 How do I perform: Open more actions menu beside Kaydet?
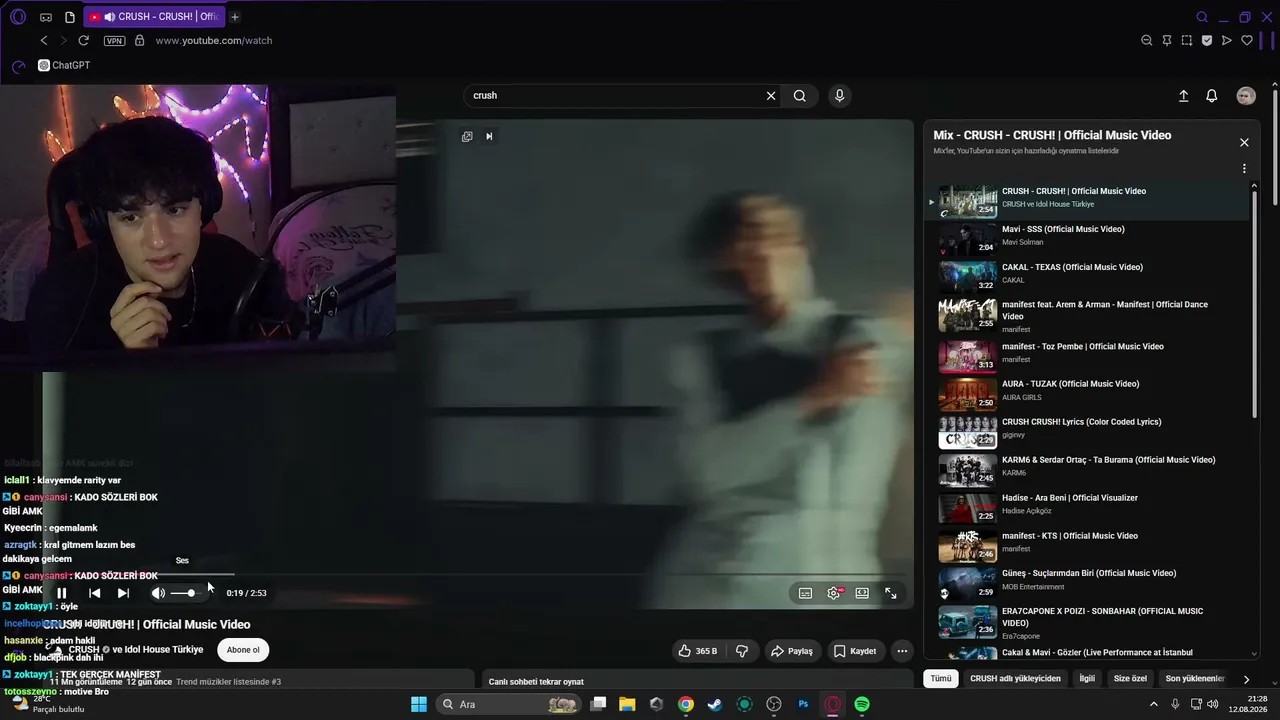click(902, 651)
